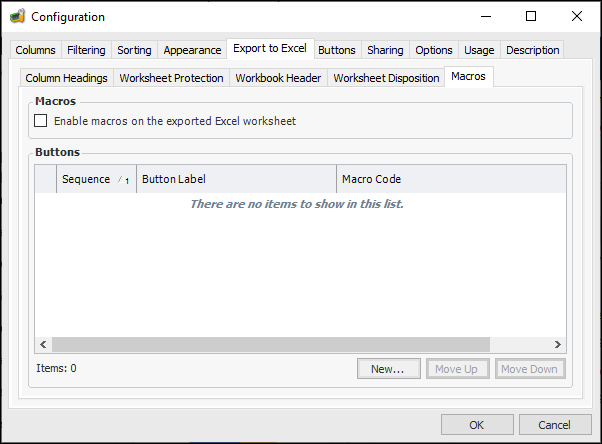The image size is (602, 444).
Task: Close the Configuration window
Action: click(577, 17)
